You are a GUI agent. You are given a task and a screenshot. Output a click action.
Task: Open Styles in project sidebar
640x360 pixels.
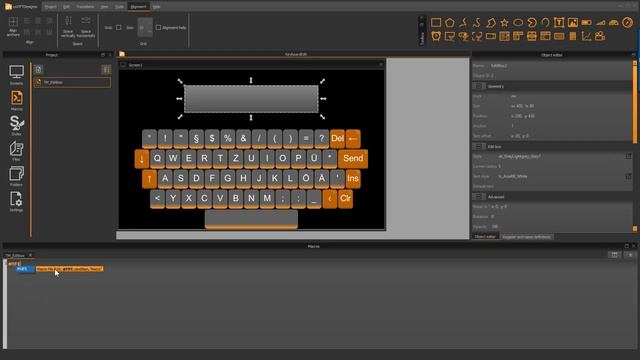click(16, 125)
